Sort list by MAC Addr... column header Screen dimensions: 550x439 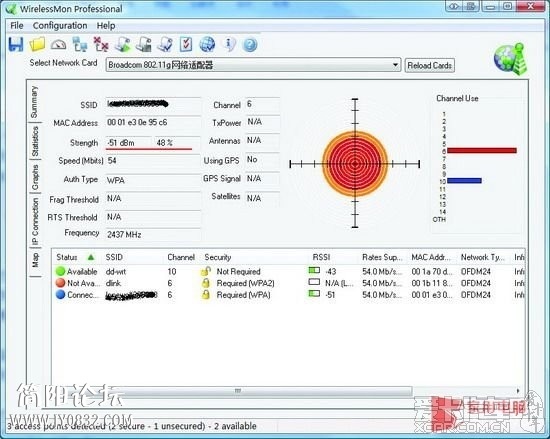point(431,257)
